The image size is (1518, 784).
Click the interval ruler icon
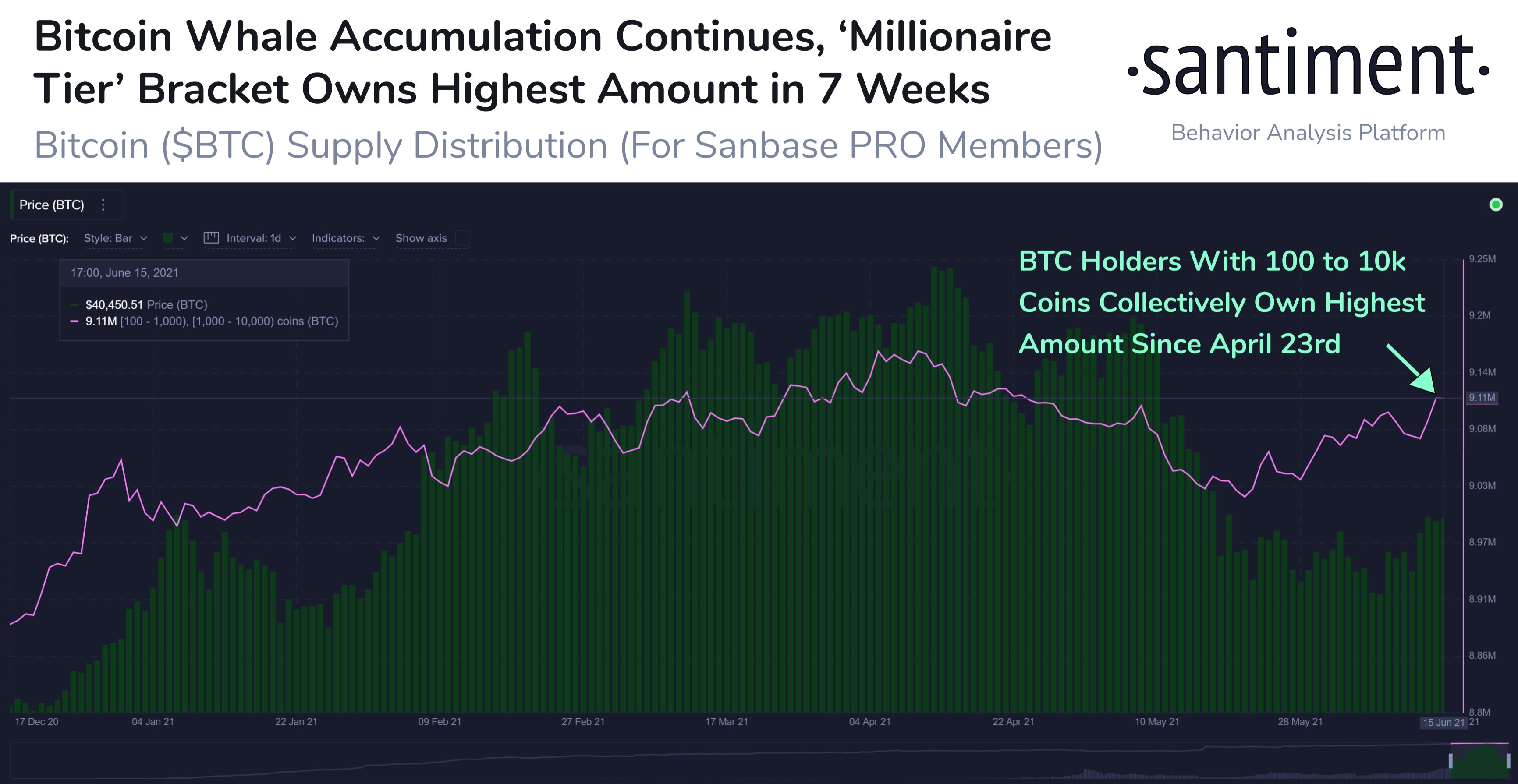[211, 238]
